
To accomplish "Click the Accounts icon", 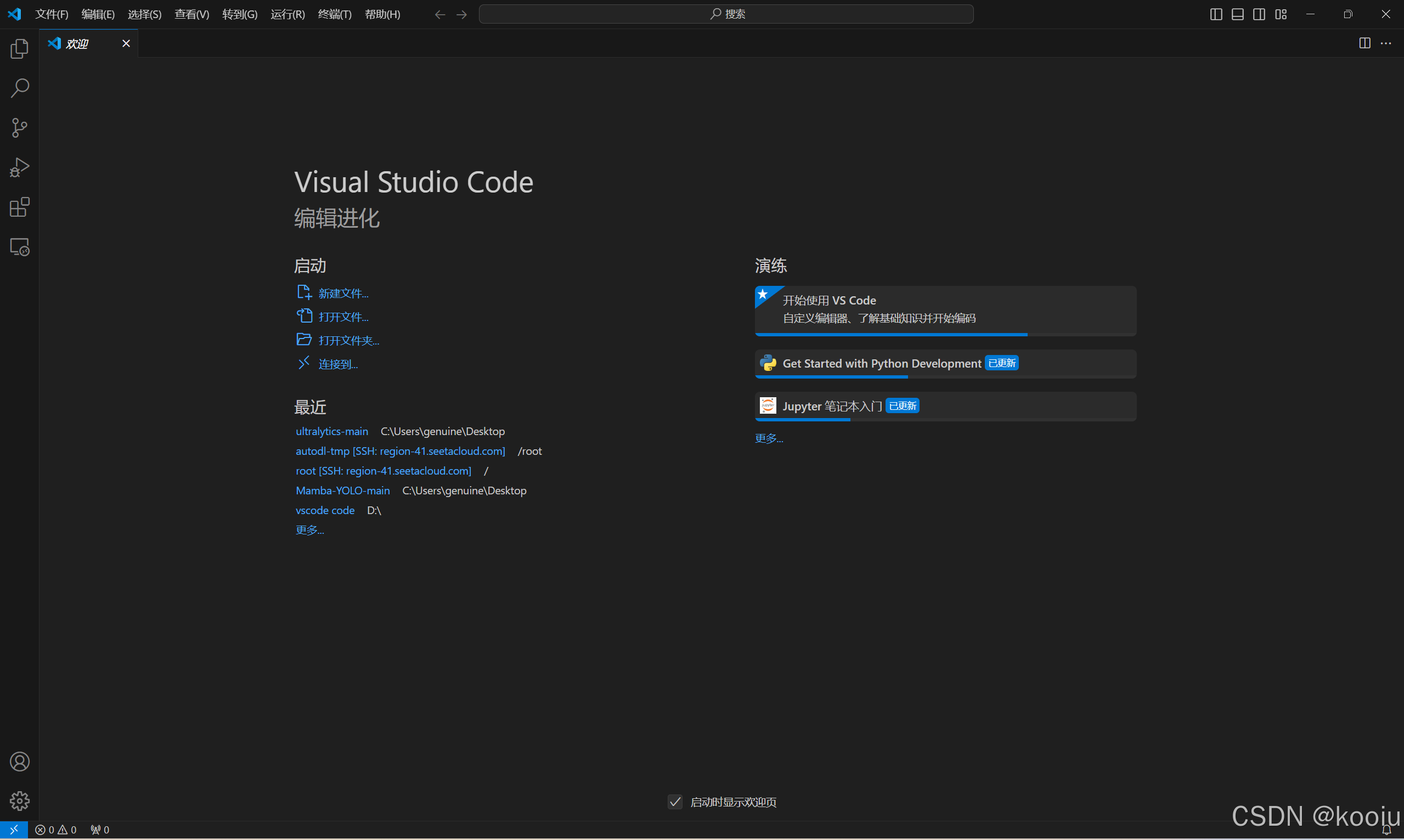I will (19, 762).
